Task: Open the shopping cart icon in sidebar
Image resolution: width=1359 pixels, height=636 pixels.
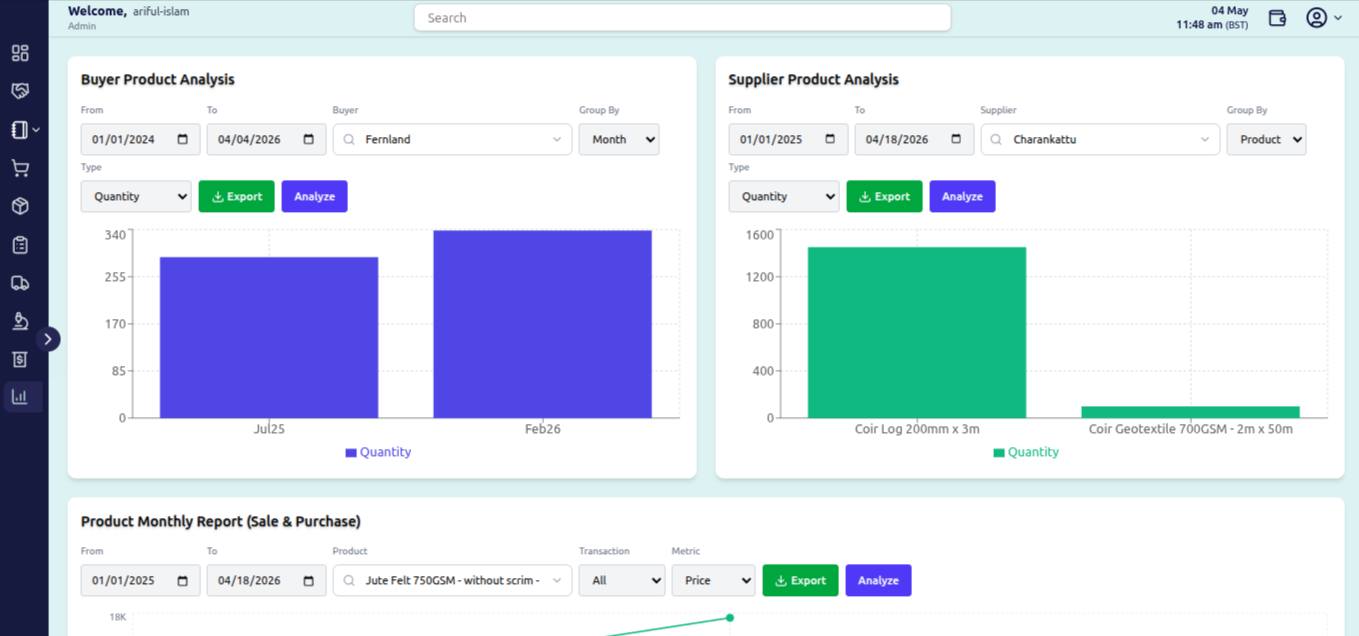Action: [x=20, y=168]
